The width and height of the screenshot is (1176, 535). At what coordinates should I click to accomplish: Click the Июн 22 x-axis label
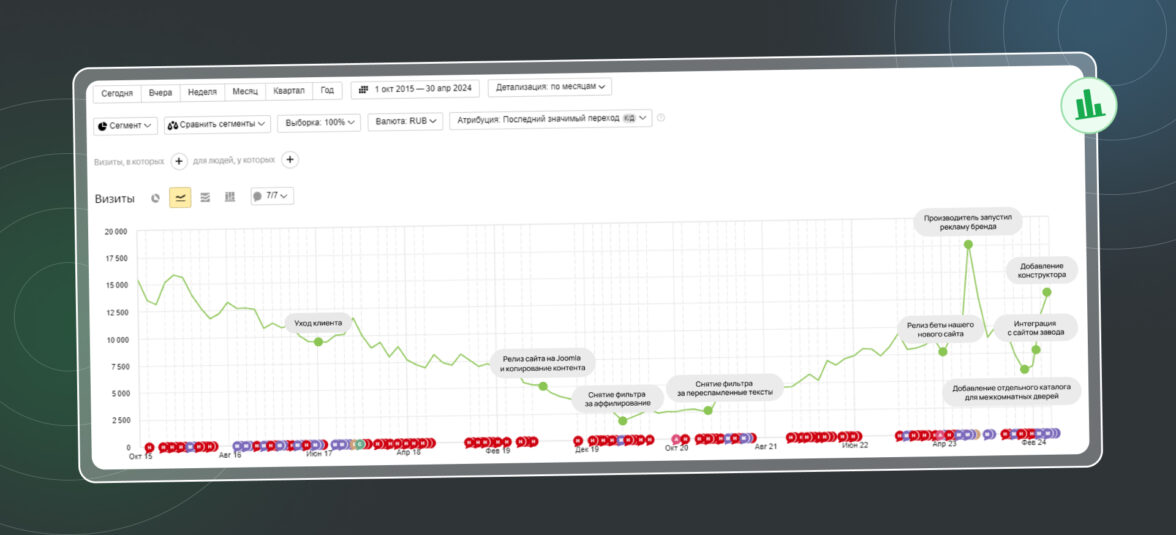point(855,445)
